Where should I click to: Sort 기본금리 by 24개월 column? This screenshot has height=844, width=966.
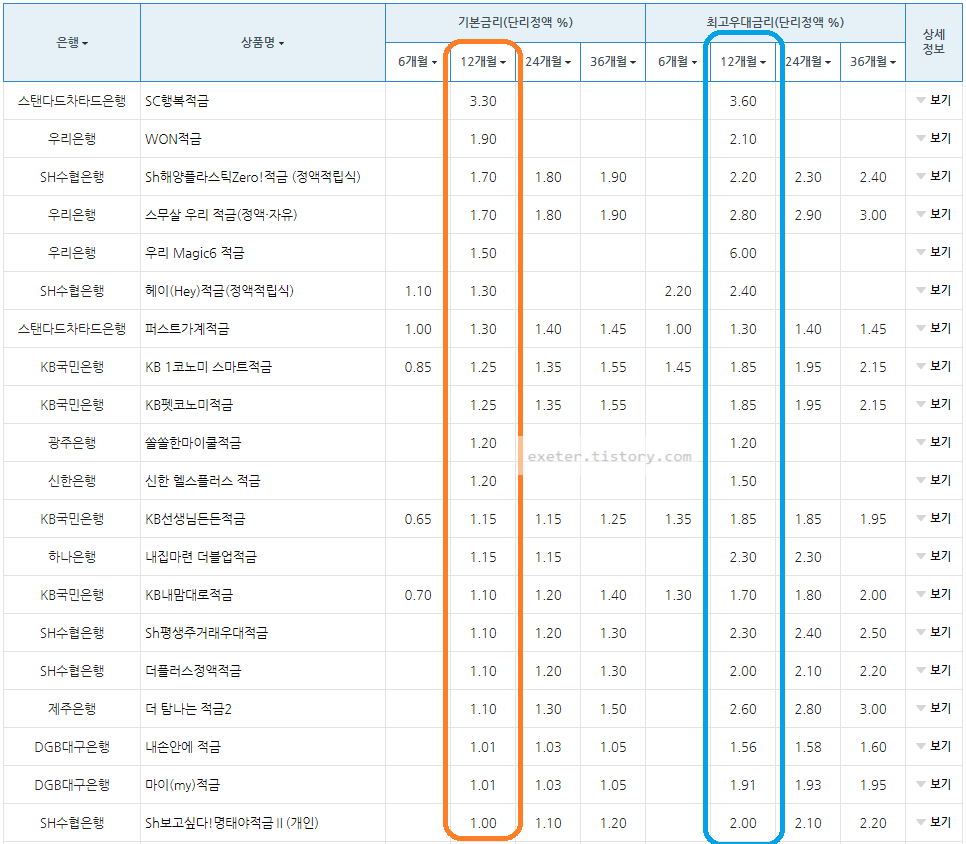pyautogui.click(x=548, y=62)
